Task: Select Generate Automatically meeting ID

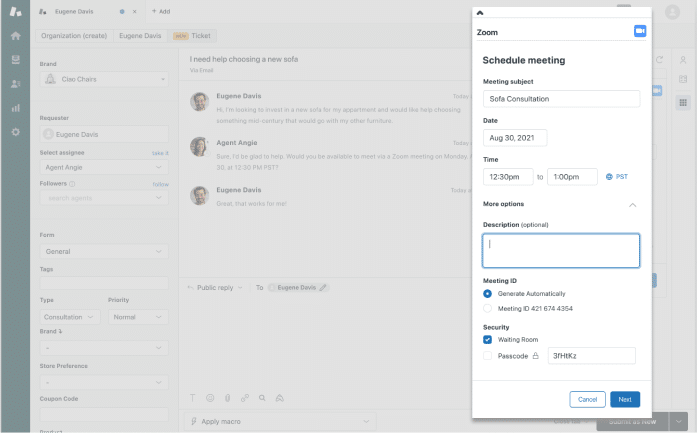Action: pos(487,293)
